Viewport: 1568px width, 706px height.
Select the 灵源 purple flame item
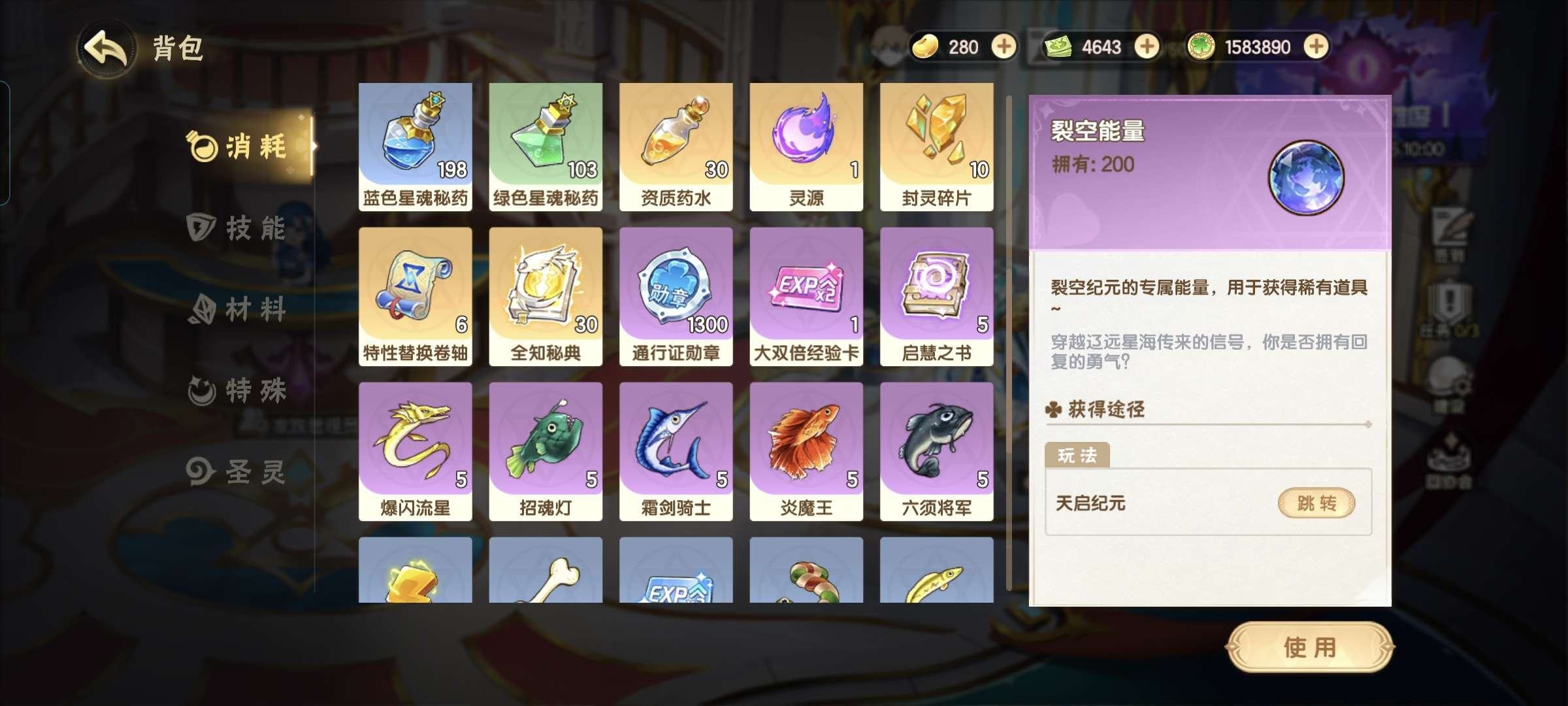pos(806,146)
